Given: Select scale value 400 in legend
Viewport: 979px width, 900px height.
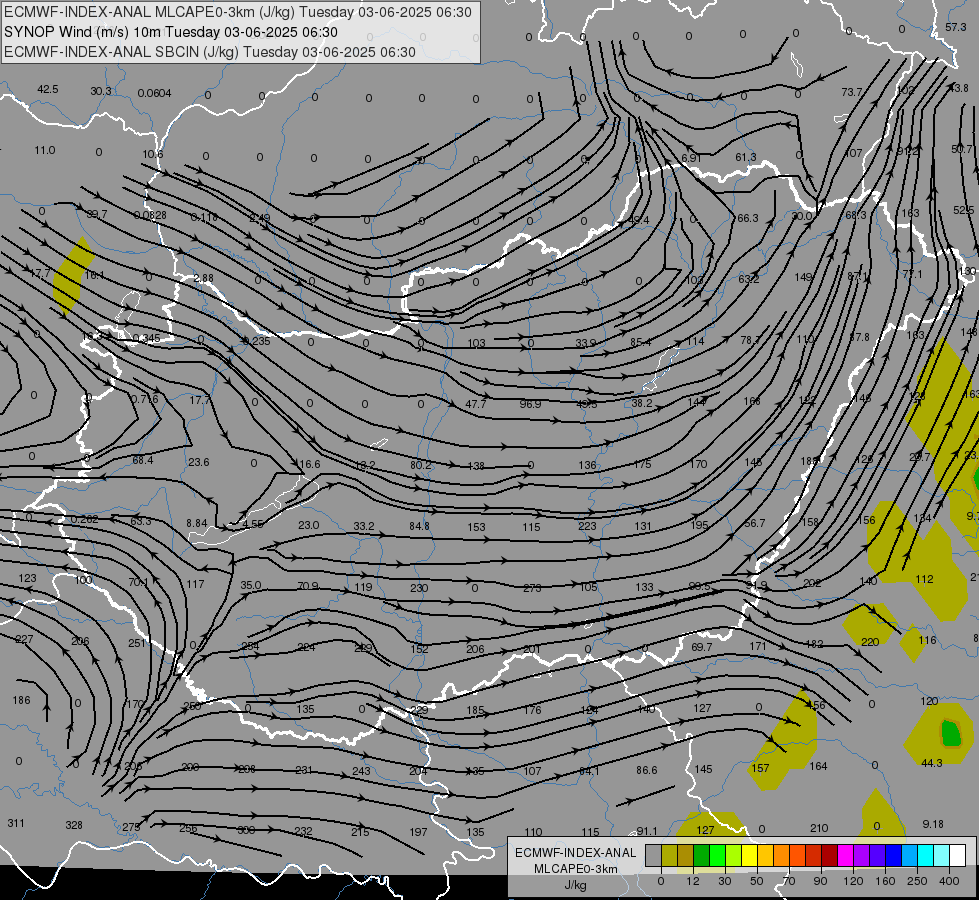Looking at the screenshot, I should tap(949, 881).
